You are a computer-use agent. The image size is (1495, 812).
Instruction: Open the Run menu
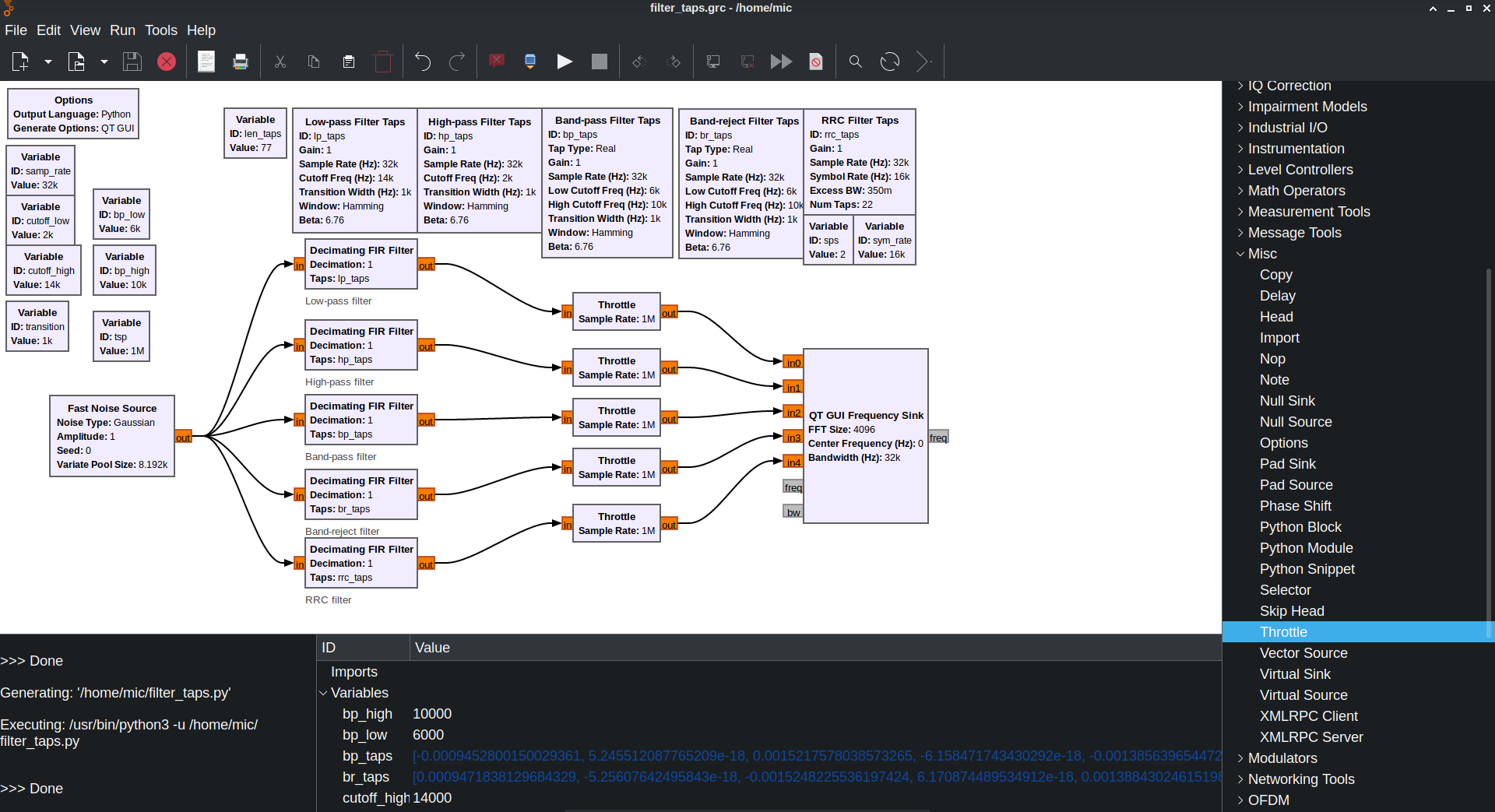122,30
